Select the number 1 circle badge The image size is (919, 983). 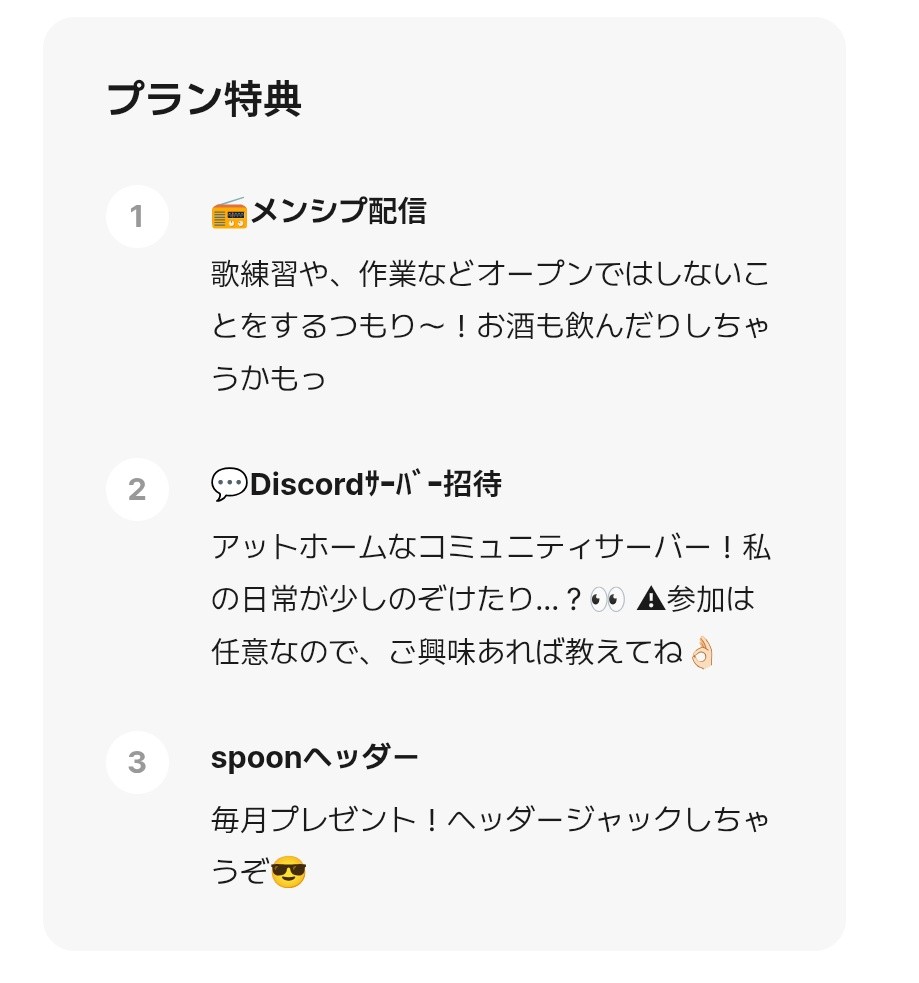137,216
